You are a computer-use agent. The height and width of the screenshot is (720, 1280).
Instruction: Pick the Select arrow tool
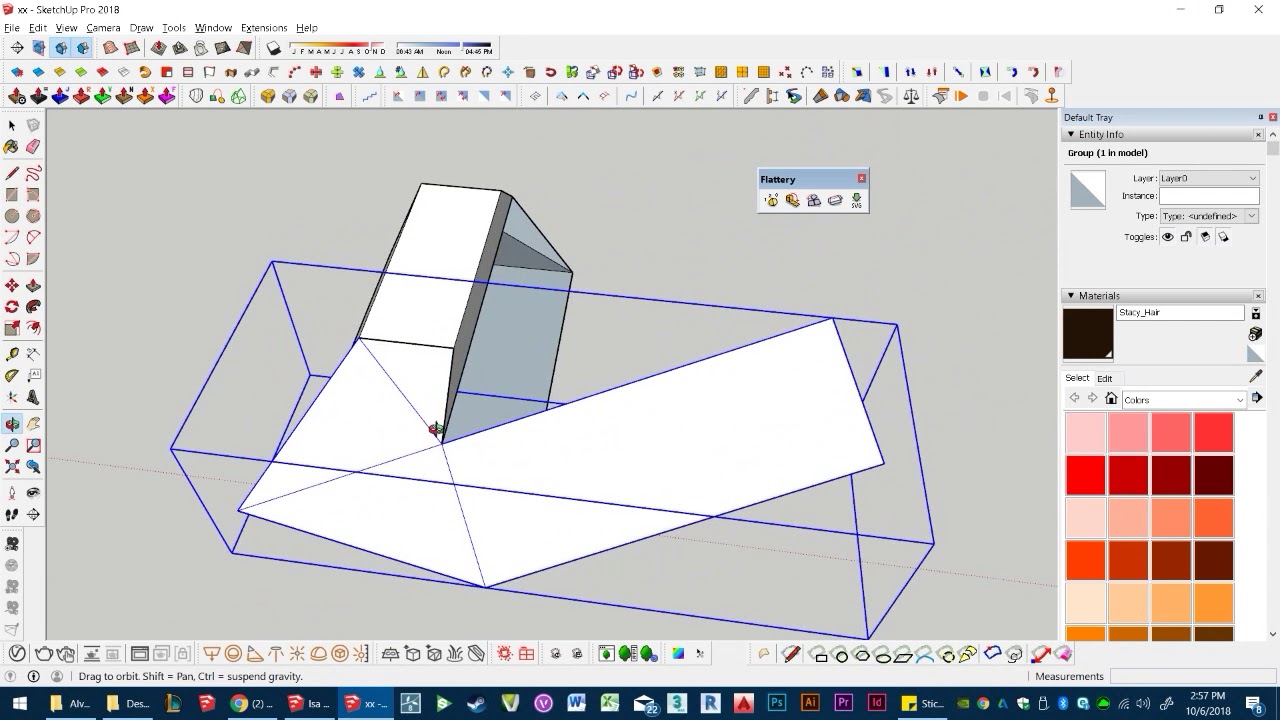tap(12, 125)
